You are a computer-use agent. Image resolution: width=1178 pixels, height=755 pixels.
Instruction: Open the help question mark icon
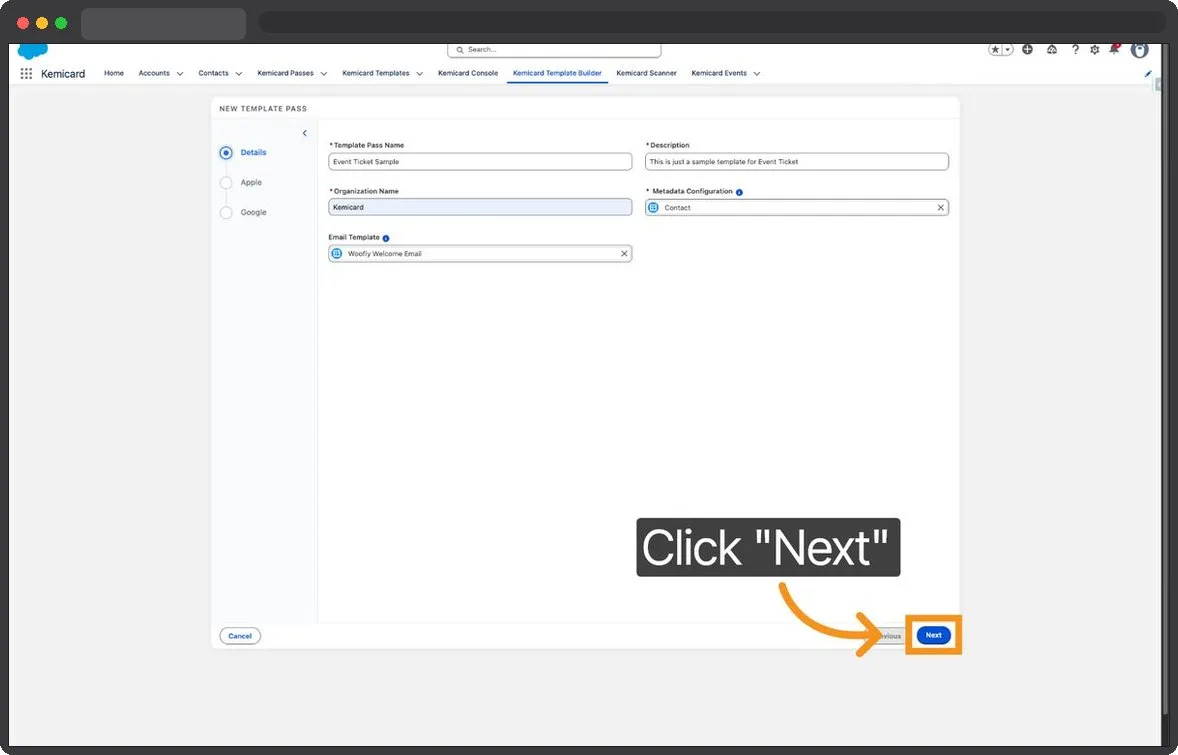click(x=1075, y=50)
